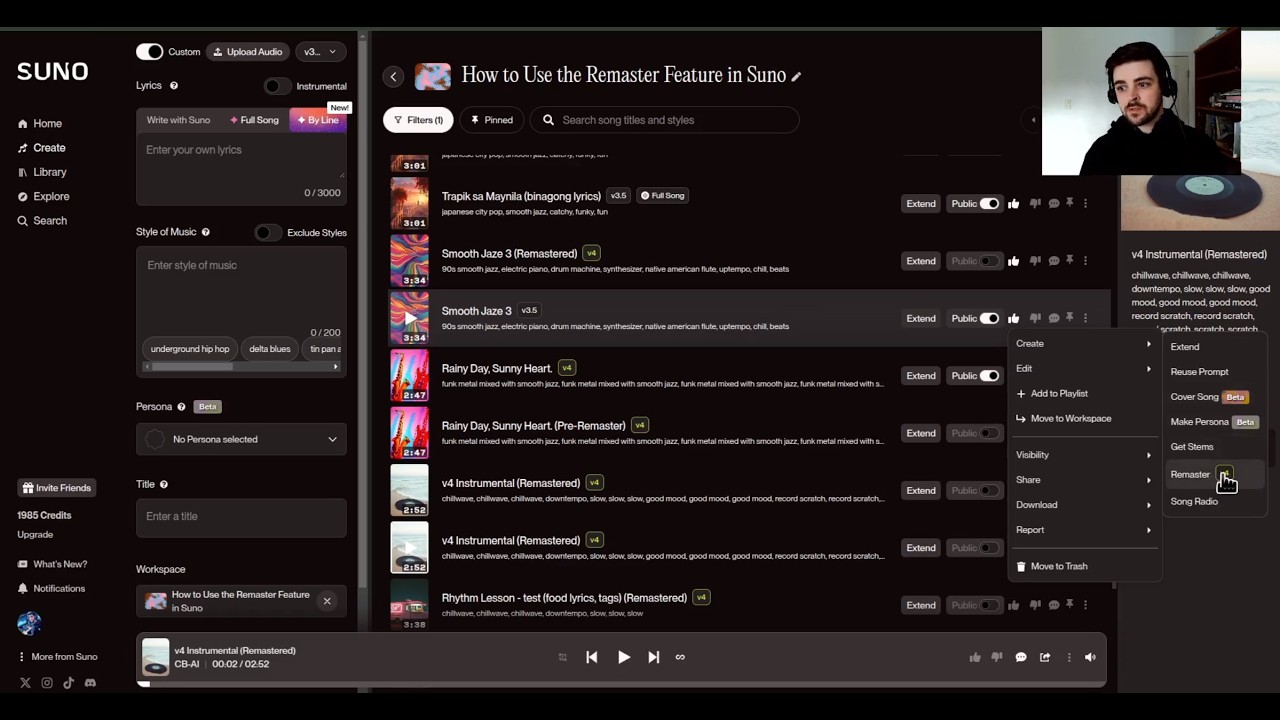Toggle loop in the bottom player
The image size is (1280, 720).
tap(680, 657)
